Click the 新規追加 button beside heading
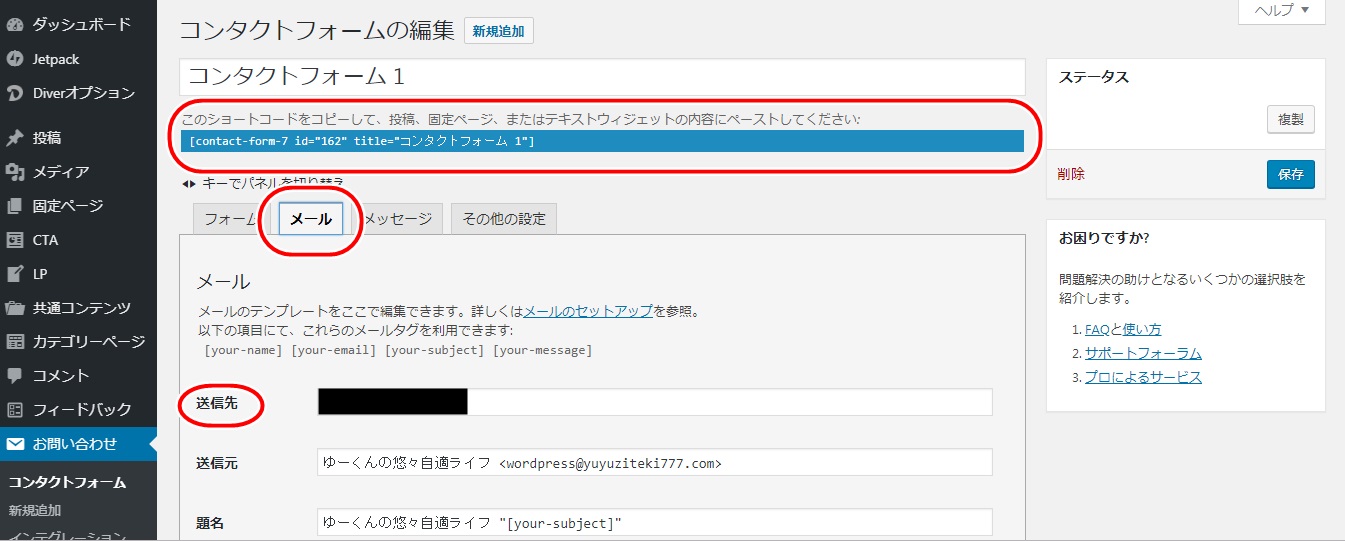 pos(498,31)
